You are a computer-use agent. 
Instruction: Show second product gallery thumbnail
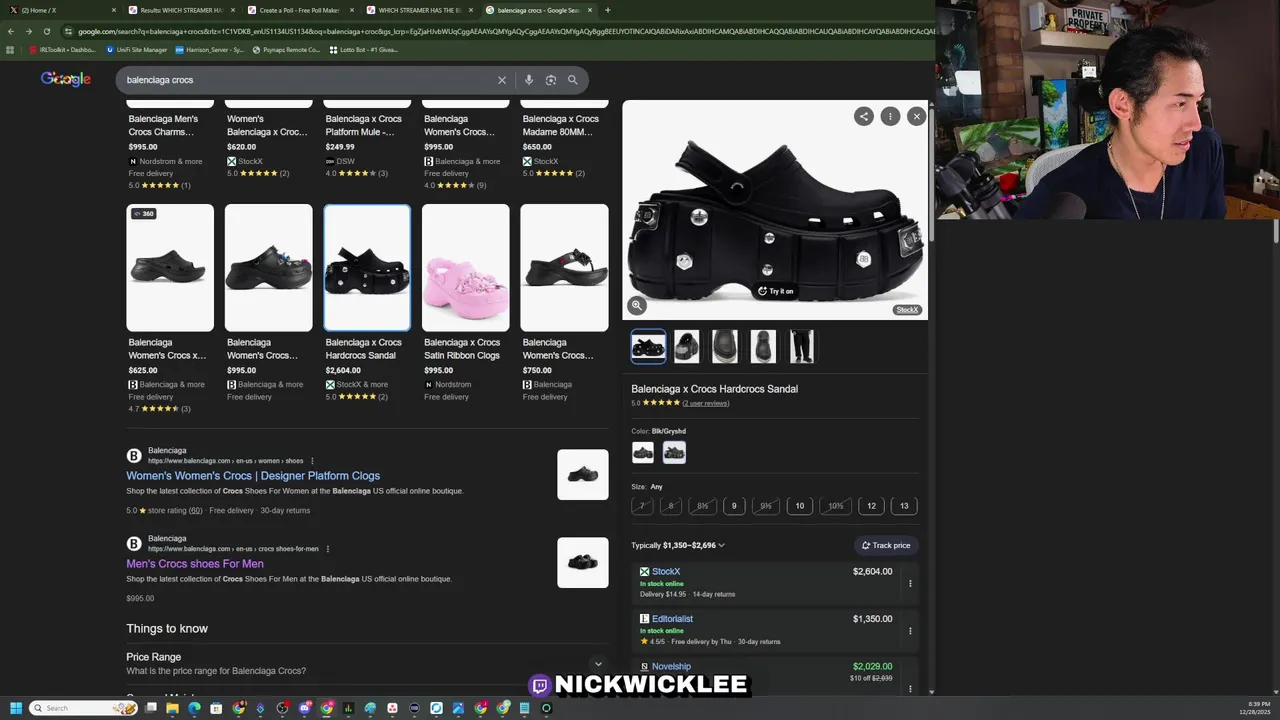click(686, 346)
